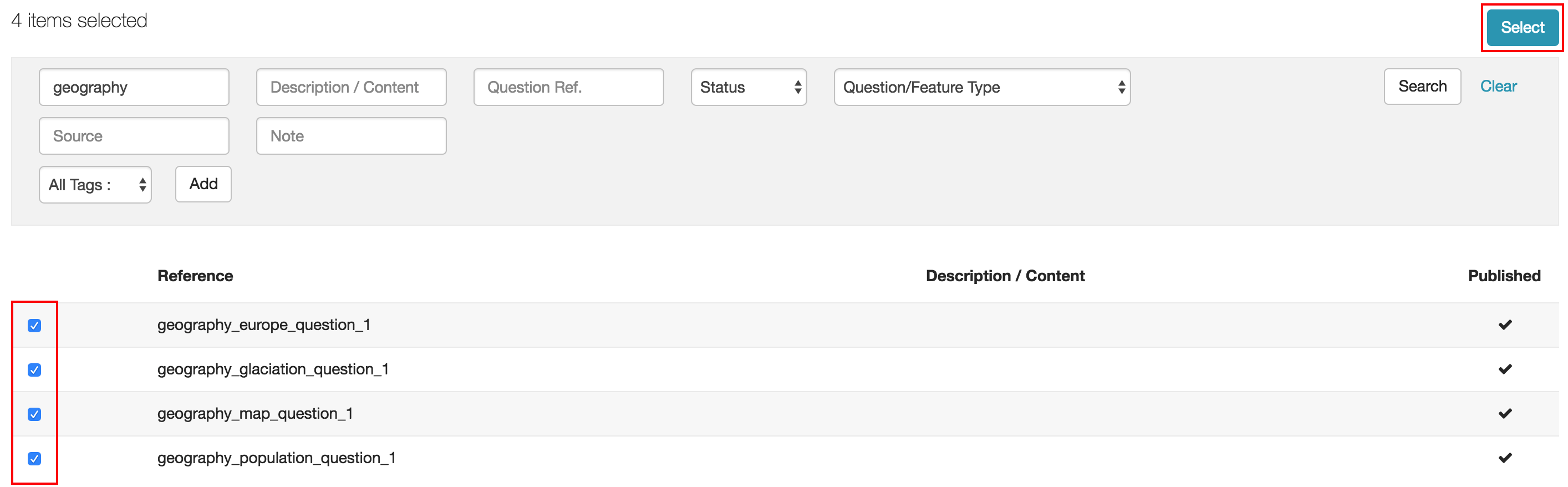Focus the Question Ref. input field
Viewport: 1568px width, 487px height.
click(568, 87)
